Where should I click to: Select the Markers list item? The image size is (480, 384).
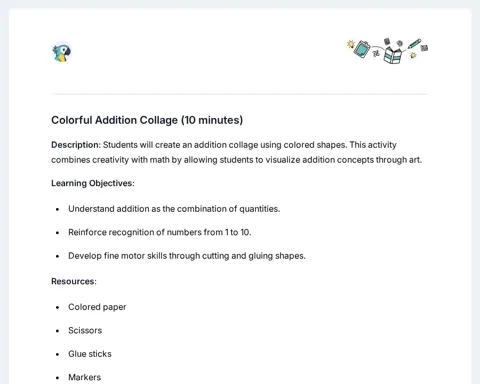pyautogui.click(x=84, y=377)
